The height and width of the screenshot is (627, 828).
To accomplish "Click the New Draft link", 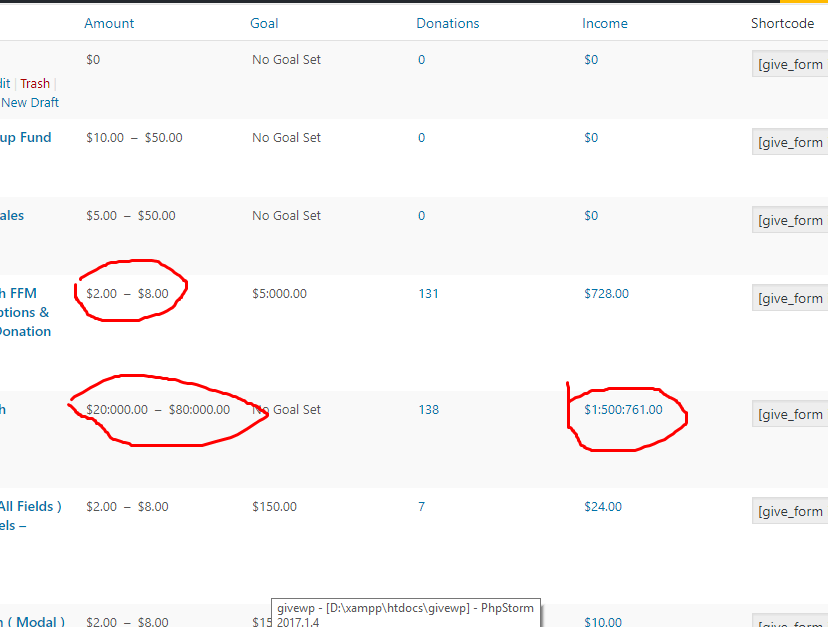I will coord(30,102).
